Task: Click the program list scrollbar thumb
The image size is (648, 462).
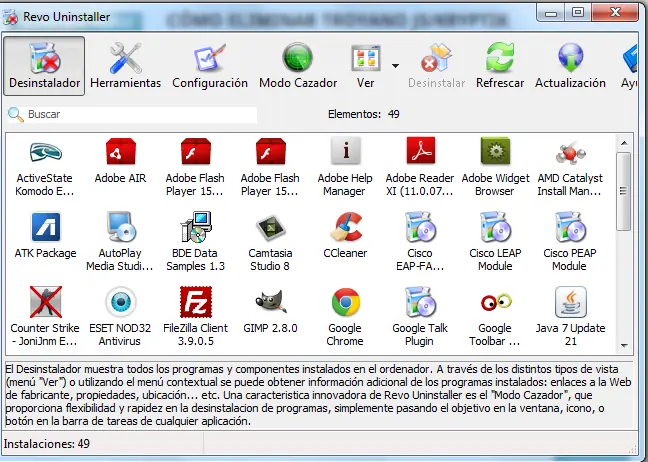Action: pyautogui.click(x=624, y=191)
